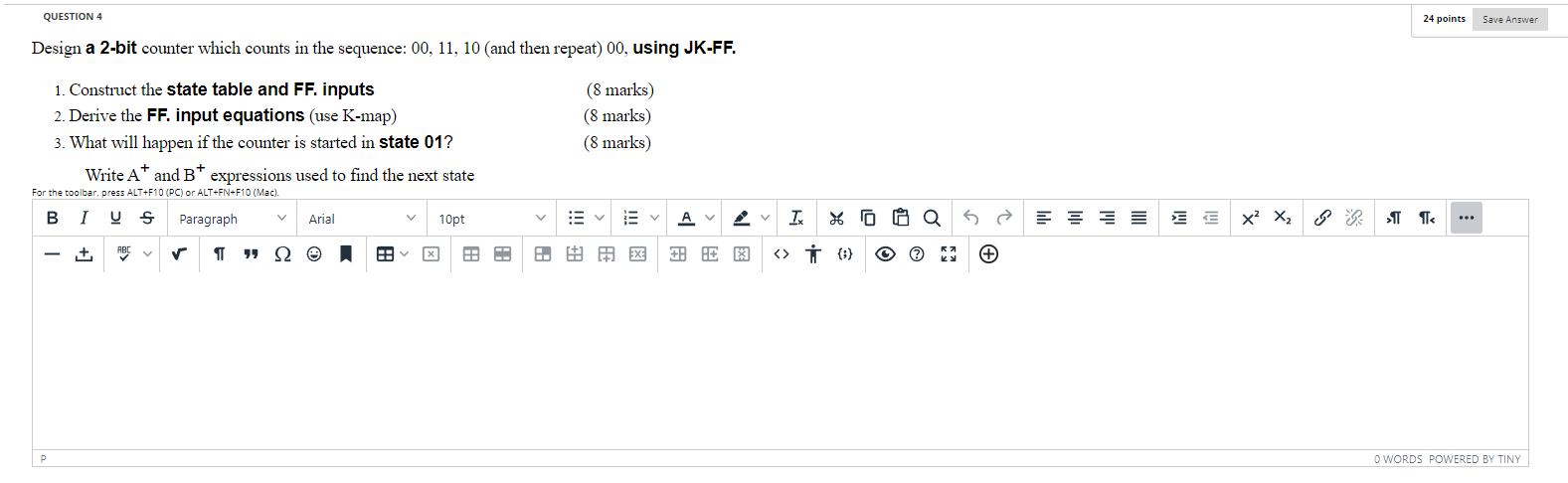
Task: Open the 10pt font size dropdown
Action: 492,219
